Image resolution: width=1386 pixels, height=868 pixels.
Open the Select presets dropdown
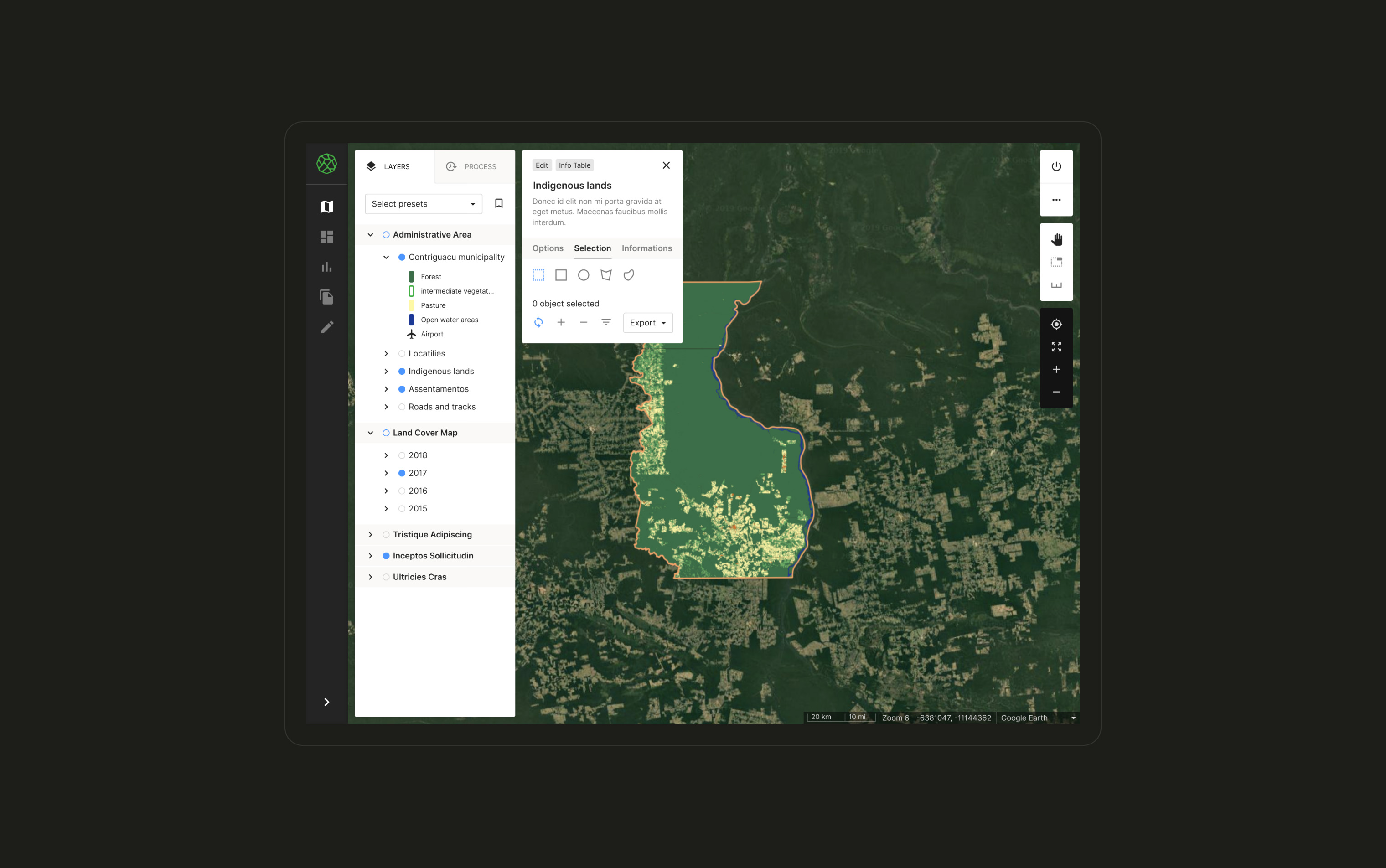(x=423, y=203)
